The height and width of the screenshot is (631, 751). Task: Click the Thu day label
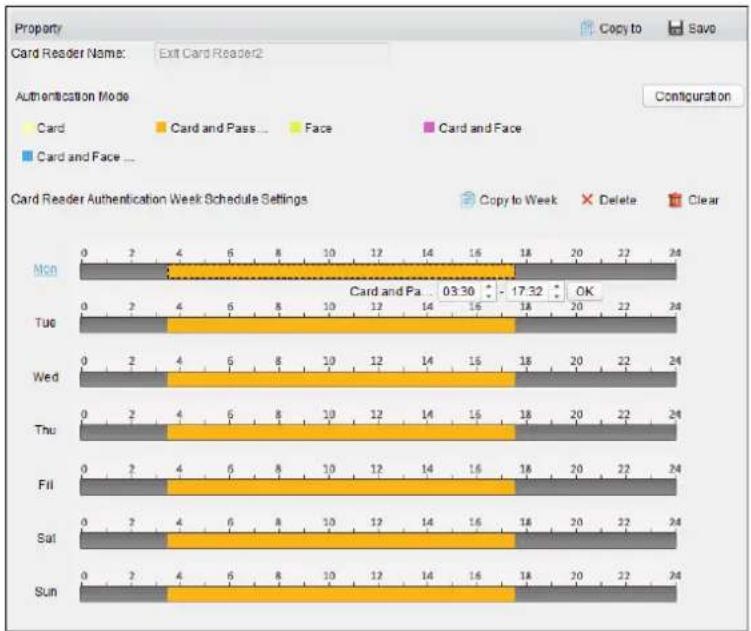point(46,430)
